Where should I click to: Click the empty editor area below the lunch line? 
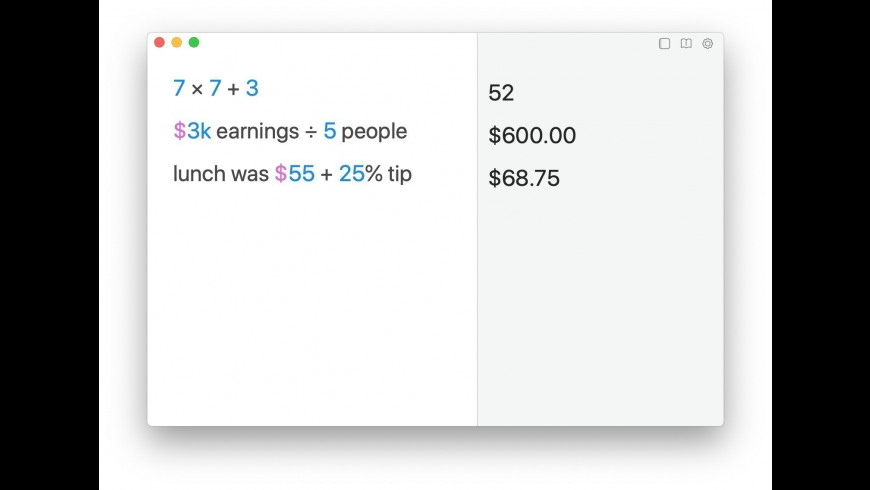click(x=310, y=300)
